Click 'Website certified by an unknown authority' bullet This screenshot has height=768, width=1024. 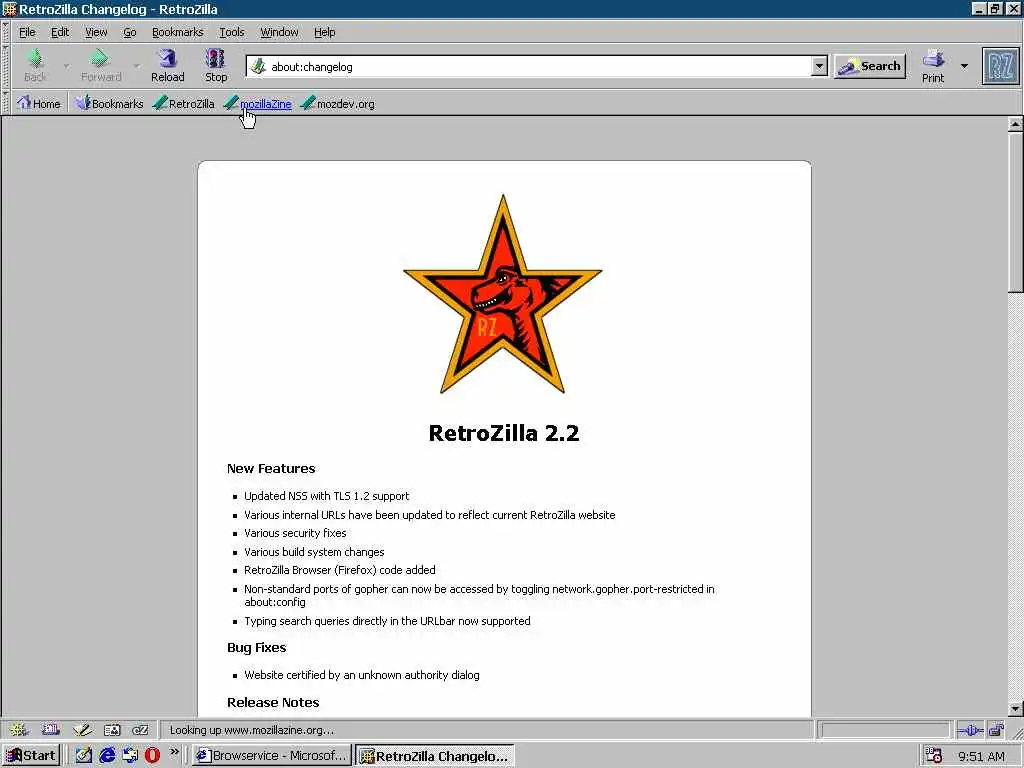362,675
